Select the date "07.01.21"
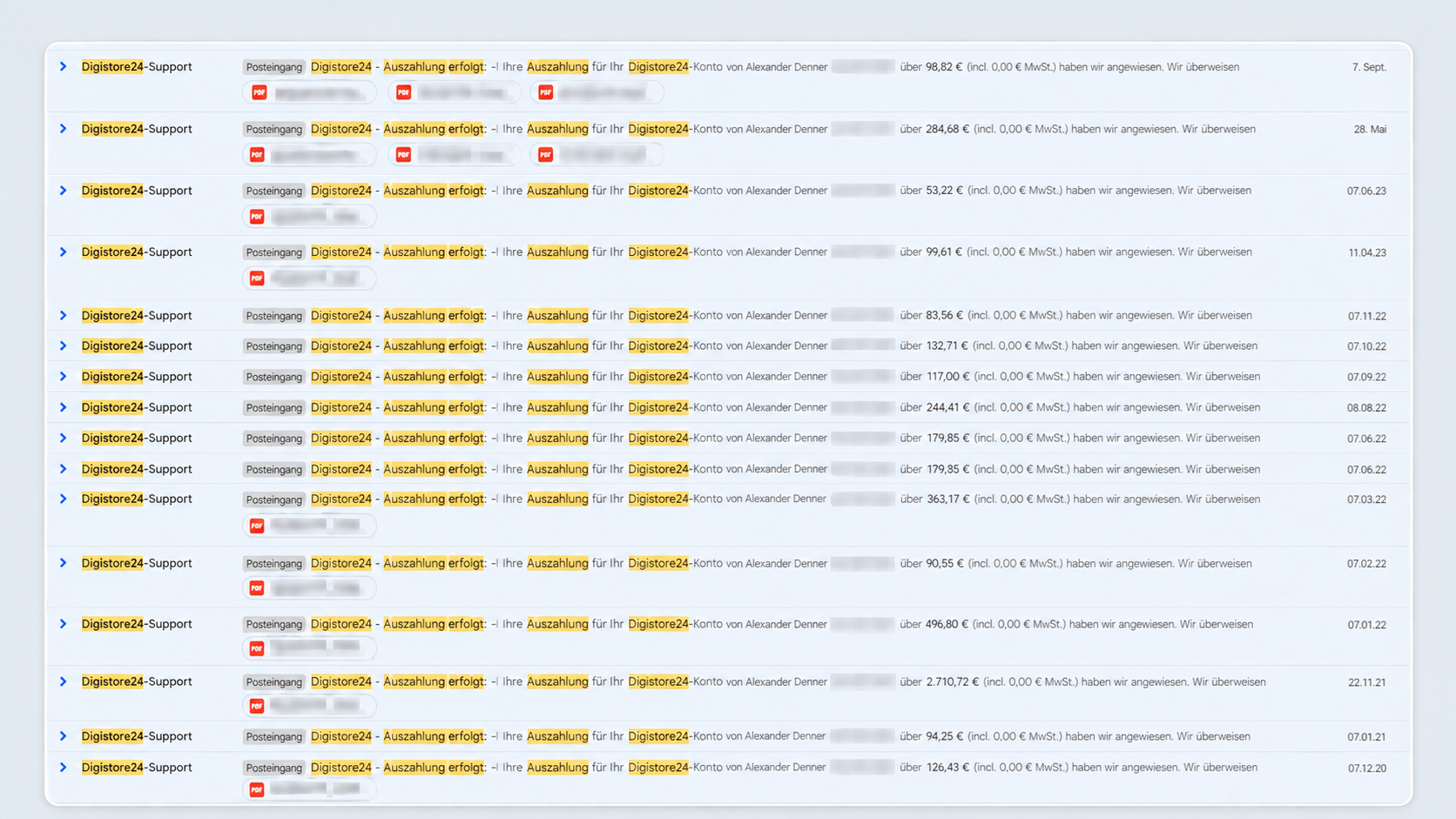 (x=1367, y=737)
